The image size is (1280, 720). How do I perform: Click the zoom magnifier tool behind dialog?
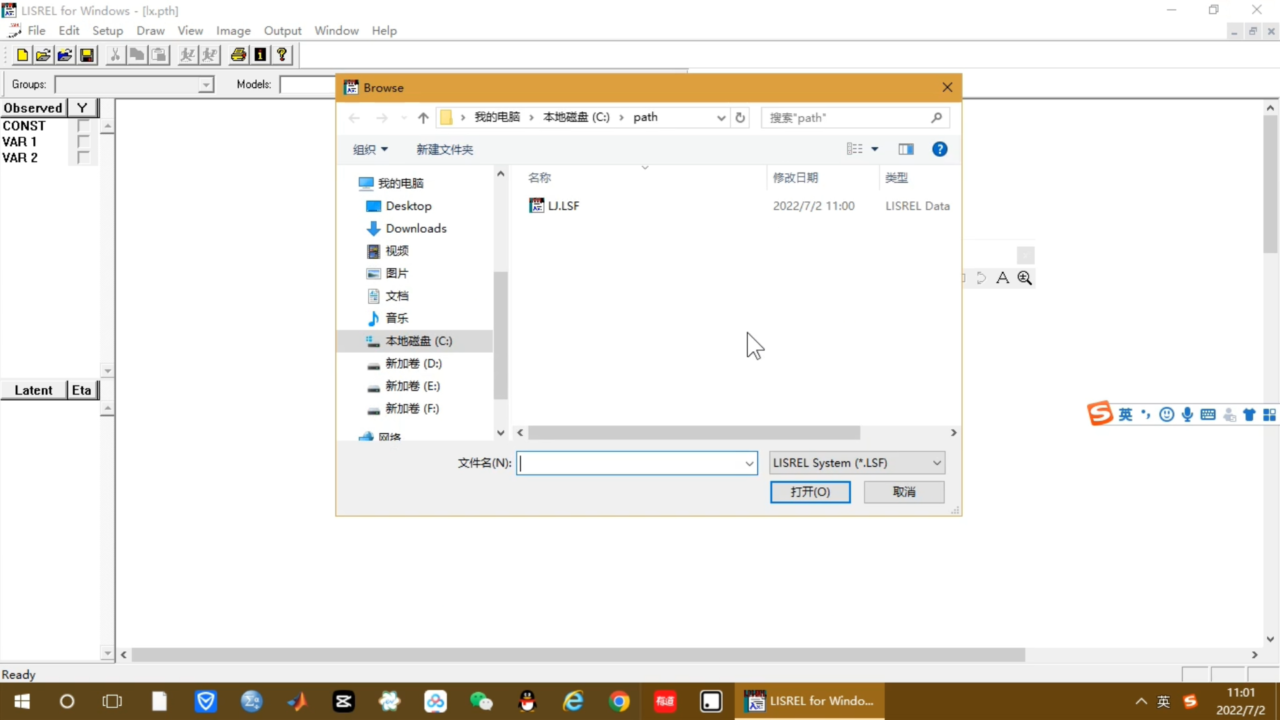click(1024, 278)
